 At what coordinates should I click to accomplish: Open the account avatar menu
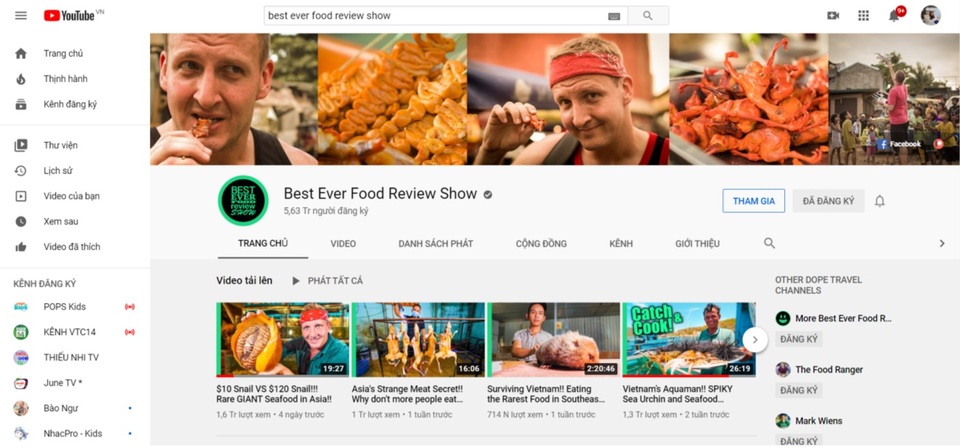[x=931, y=15]
